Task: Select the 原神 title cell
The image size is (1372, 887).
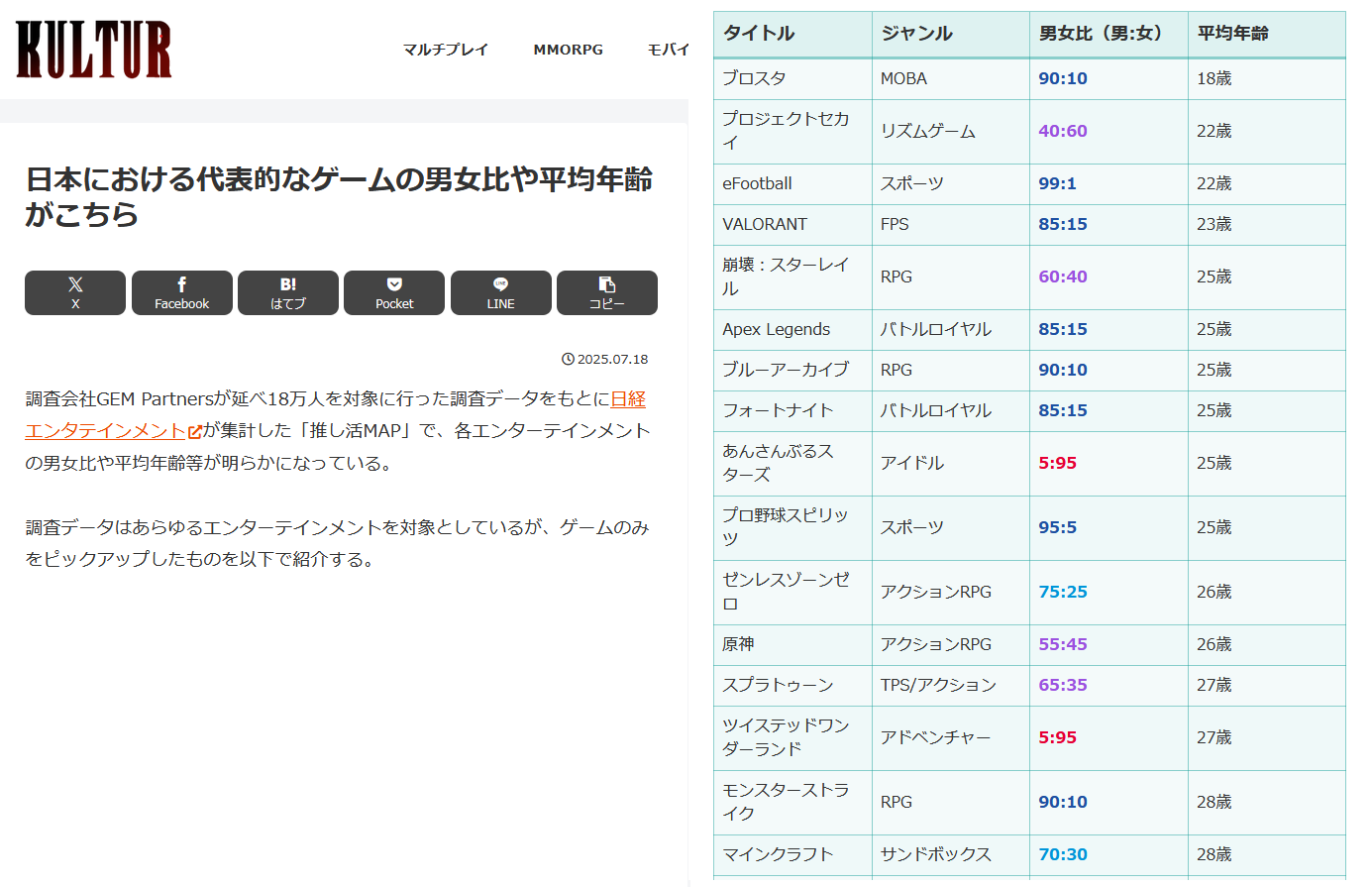Action: (792, 644)
